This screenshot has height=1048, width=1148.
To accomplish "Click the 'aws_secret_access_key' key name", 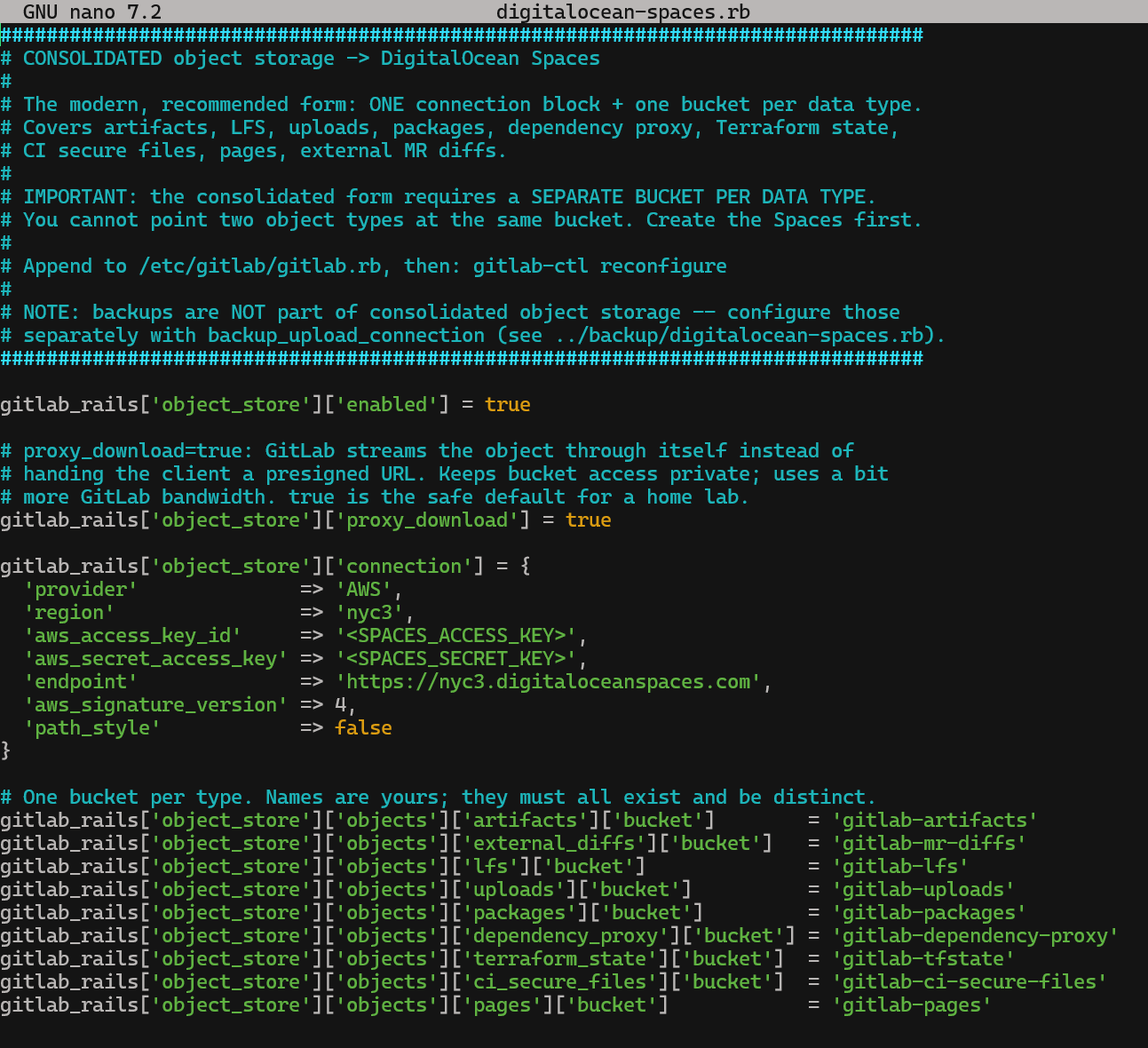I will coord(155,659).
